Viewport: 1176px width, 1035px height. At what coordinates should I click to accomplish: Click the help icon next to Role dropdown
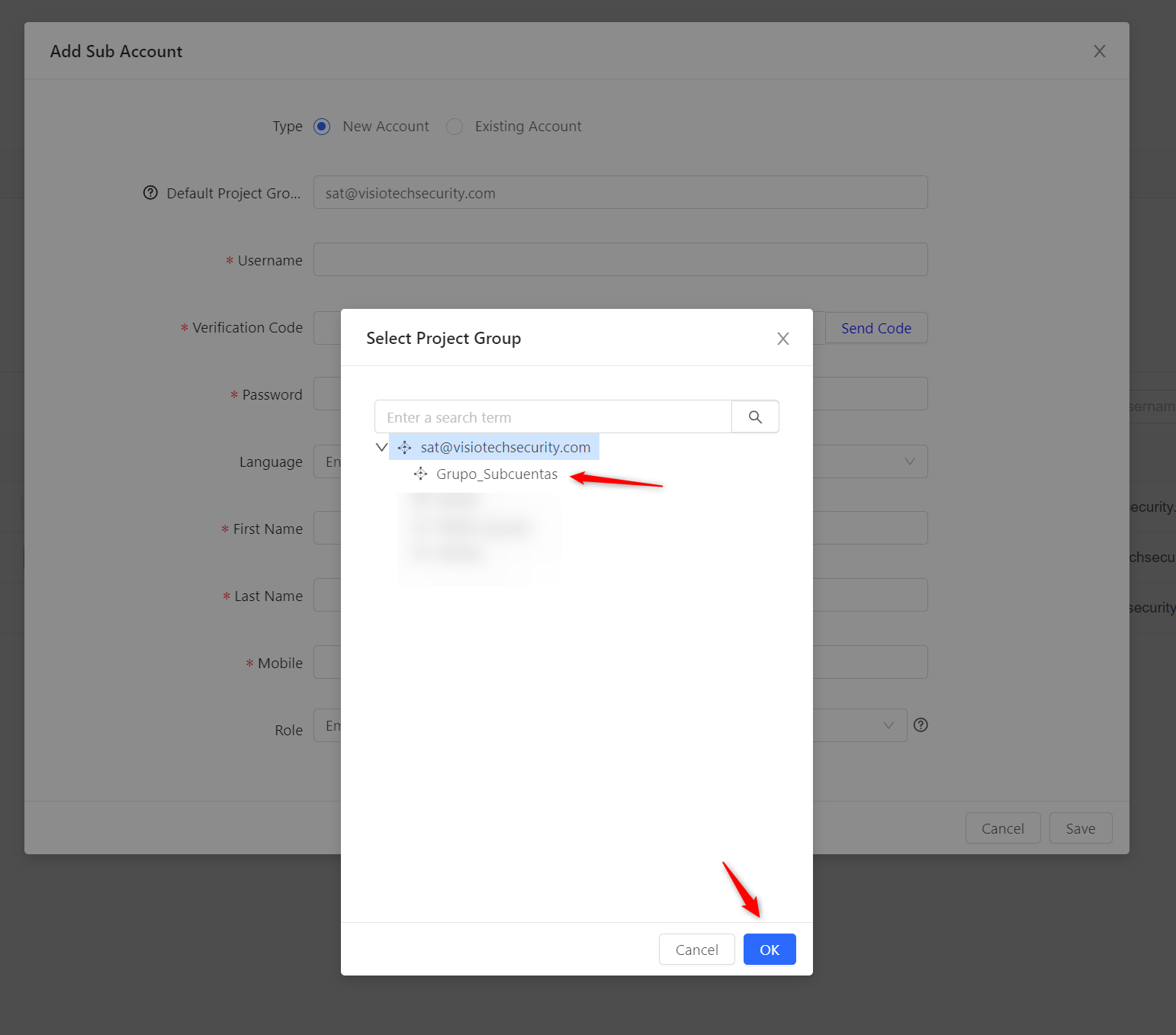tap(921, 725)
